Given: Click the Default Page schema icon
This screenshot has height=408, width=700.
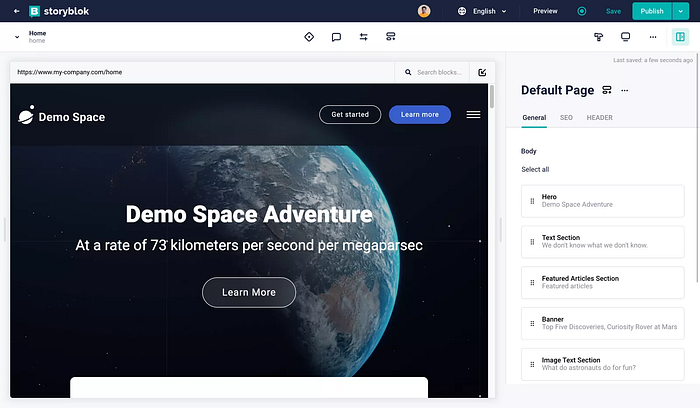Looking at the screenshot, I should pos(607,90).
